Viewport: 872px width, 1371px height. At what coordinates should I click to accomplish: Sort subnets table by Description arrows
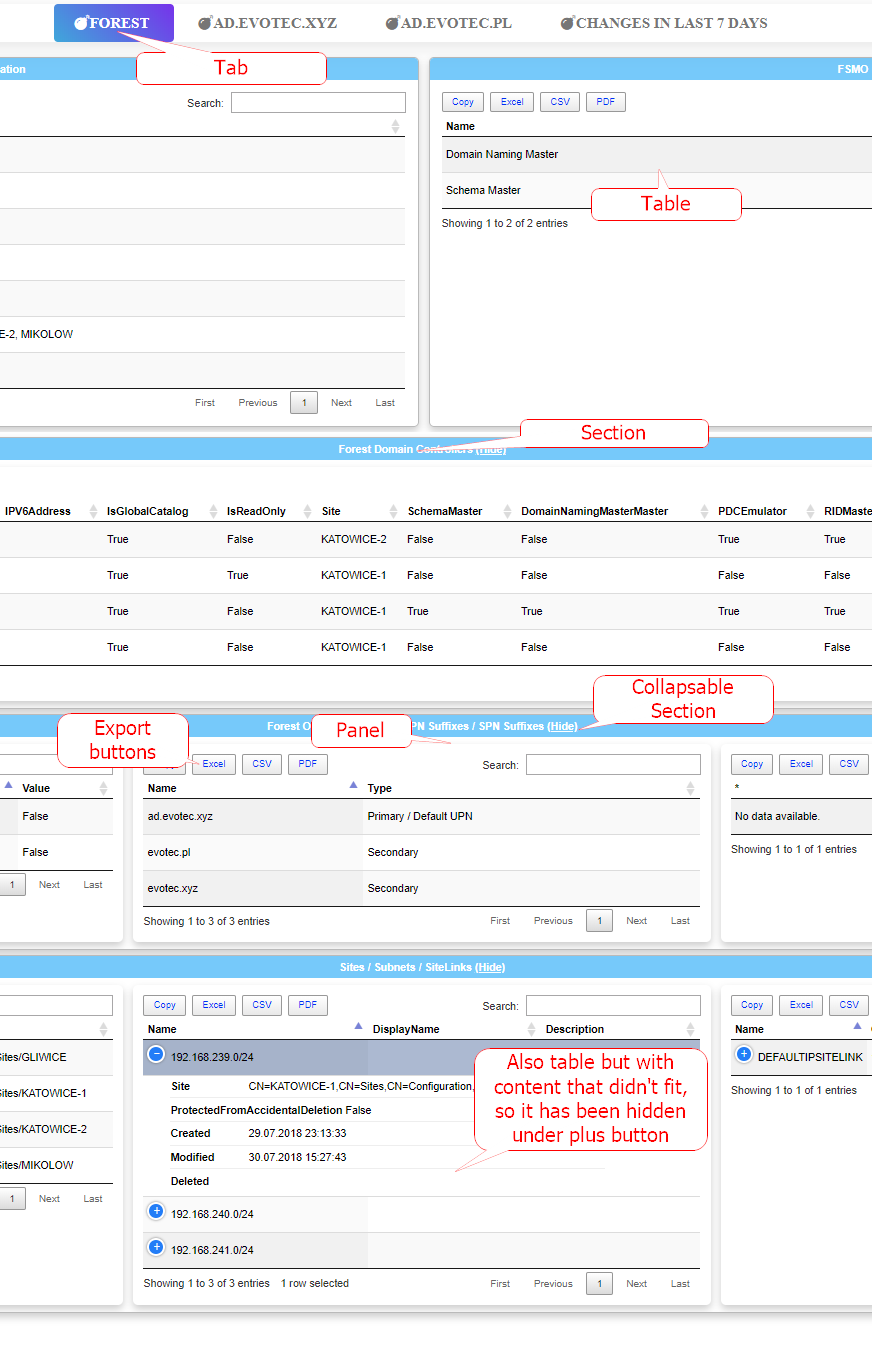click(x=690, y=1030)
